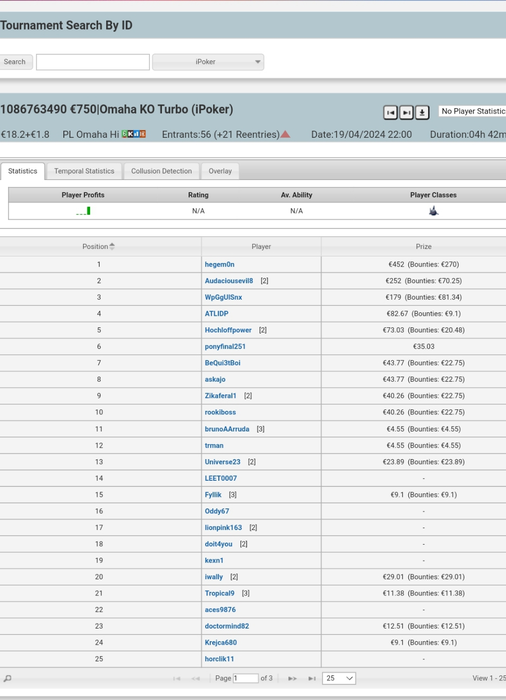Click the shark Player Classes icon

point(433,211)
